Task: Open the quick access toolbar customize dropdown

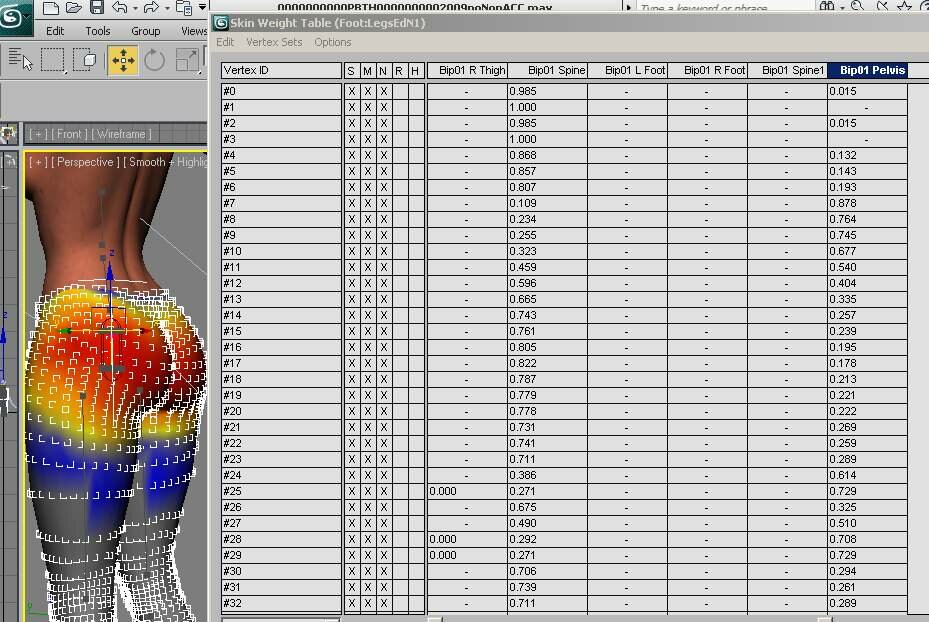Action: [202, 8]
